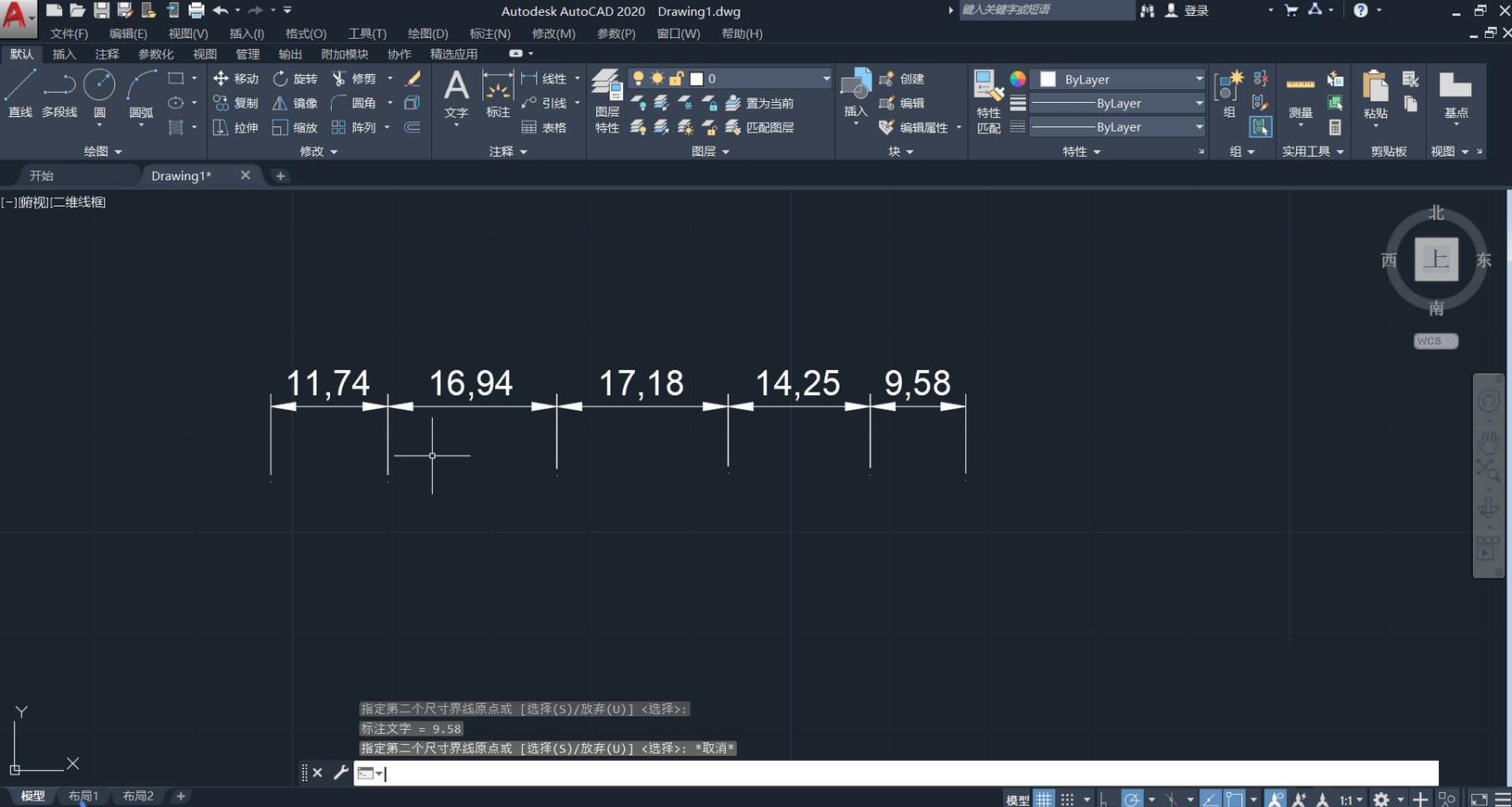This screenshot has height=807, width=1512.
Task: Toggle 2D object snap in status bar
Action: 1234,799
